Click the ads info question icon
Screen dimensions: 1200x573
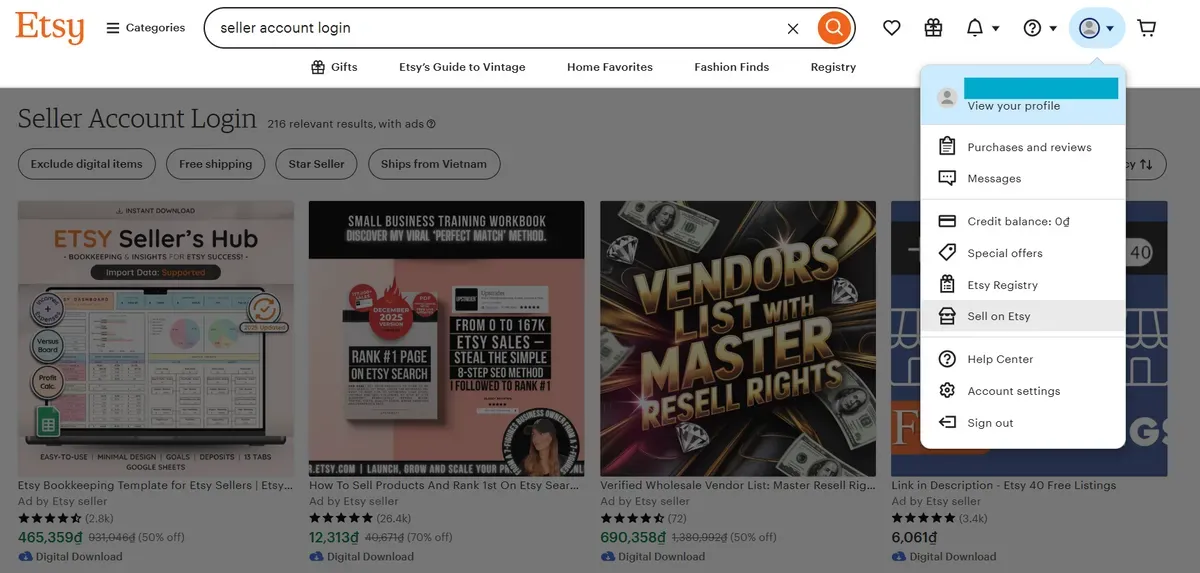431,125
